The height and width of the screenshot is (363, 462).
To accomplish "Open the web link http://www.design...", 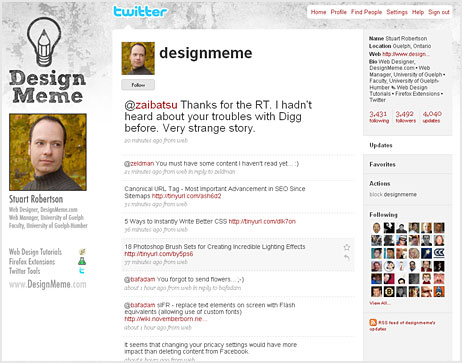I will point(406,54).
